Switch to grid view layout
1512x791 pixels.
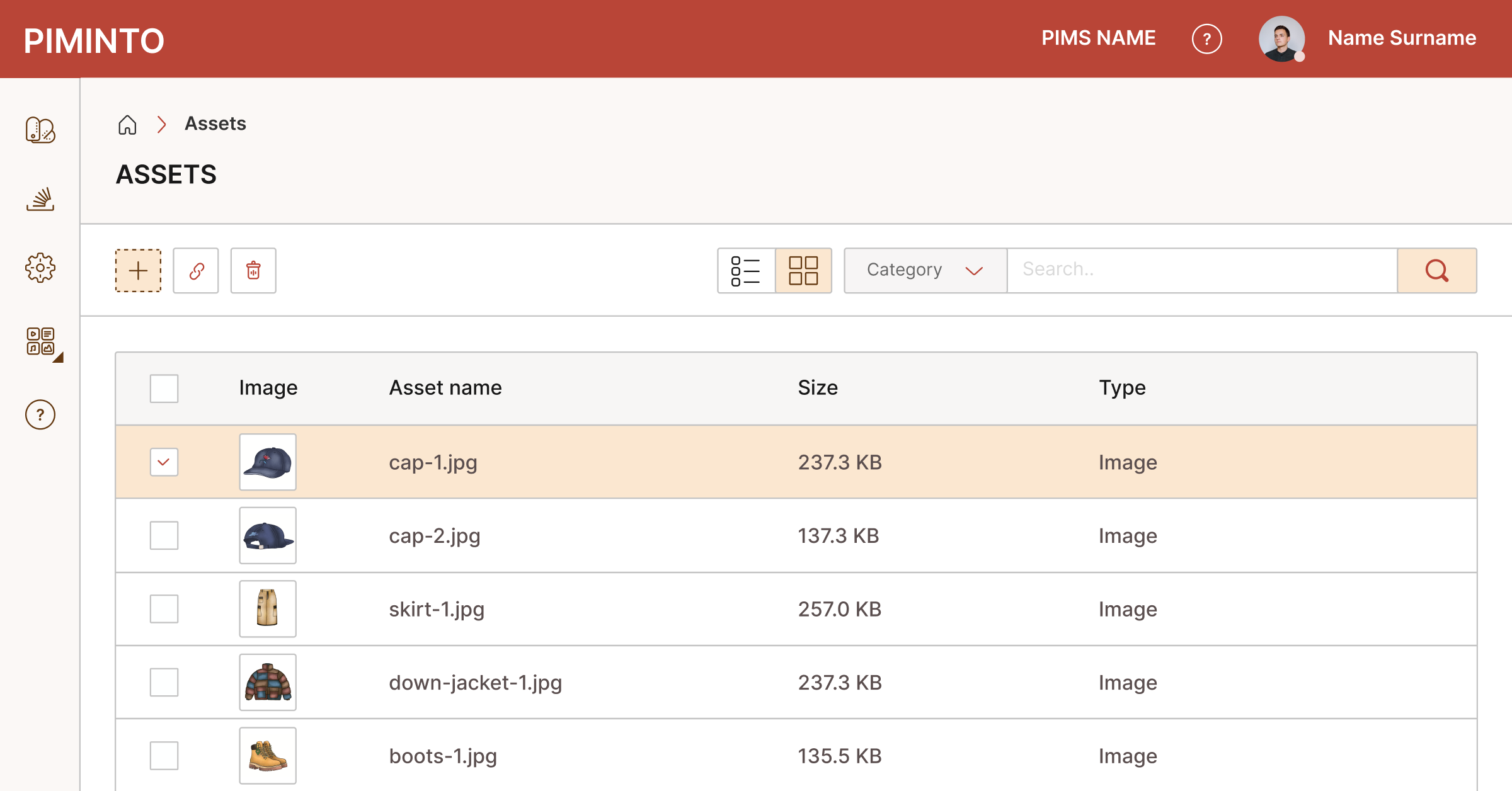[803, 271]
